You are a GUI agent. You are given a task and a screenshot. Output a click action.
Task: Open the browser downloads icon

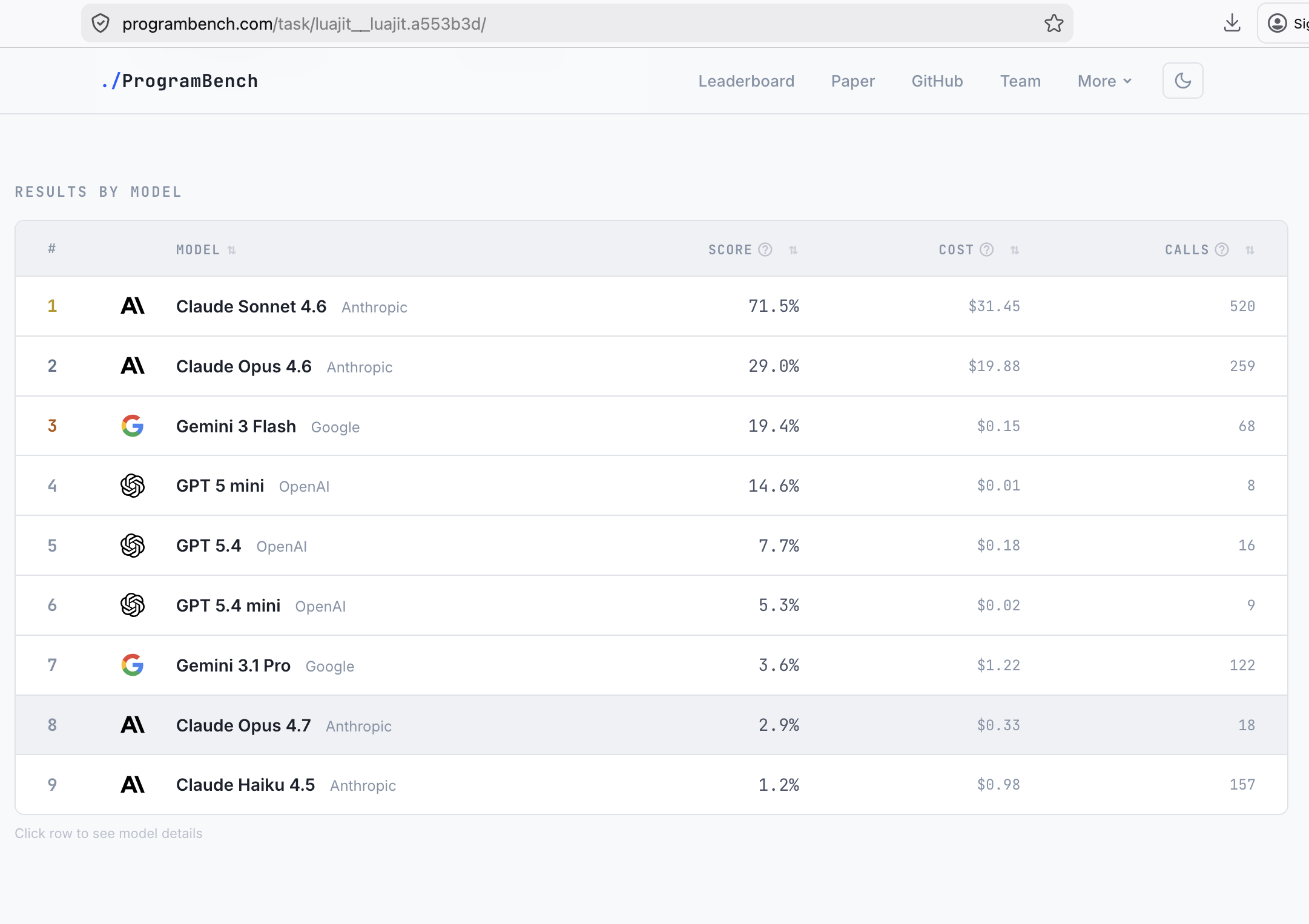pos(1232,24)
